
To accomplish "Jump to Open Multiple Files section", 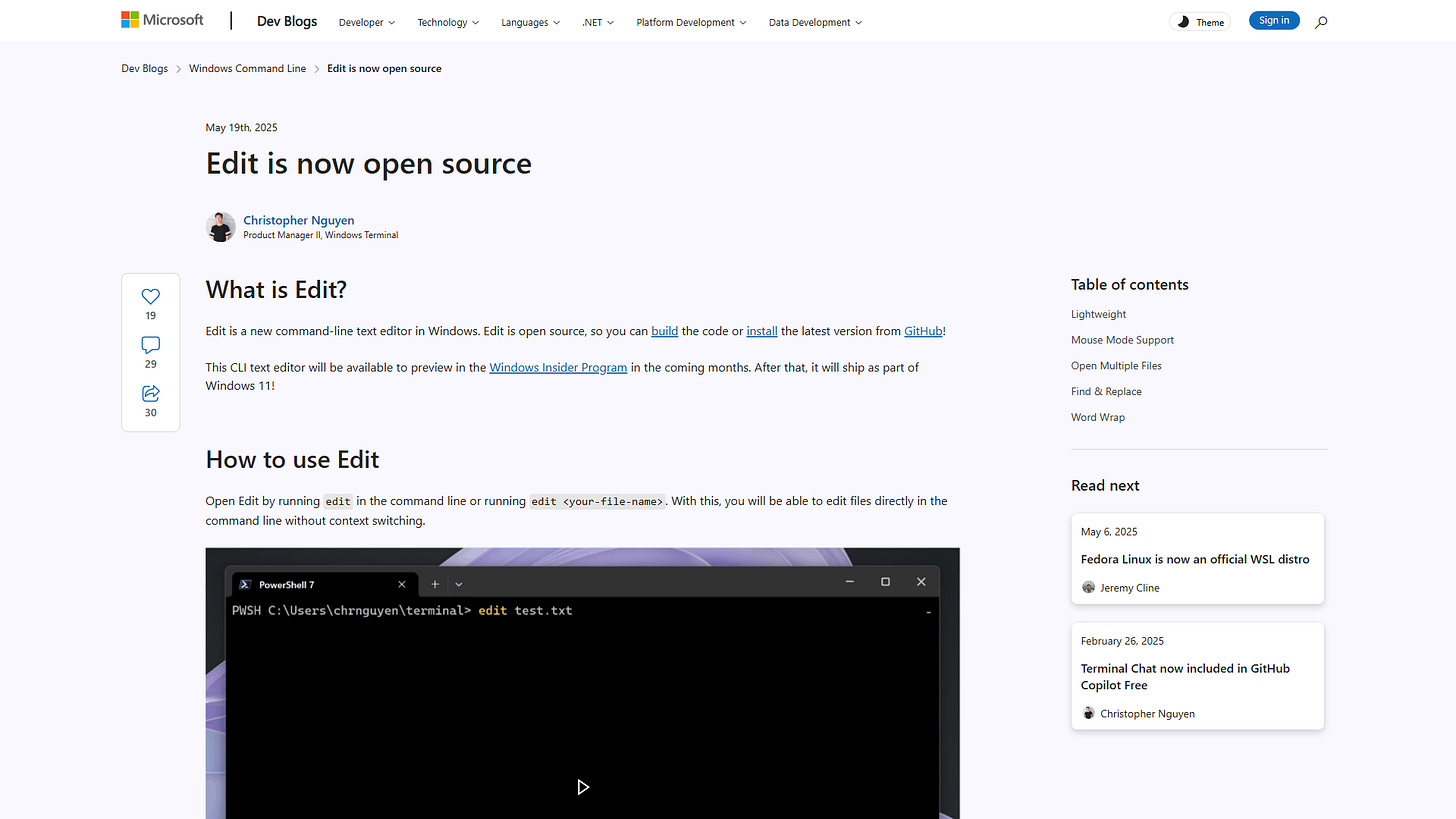I will click(1116, 366).
